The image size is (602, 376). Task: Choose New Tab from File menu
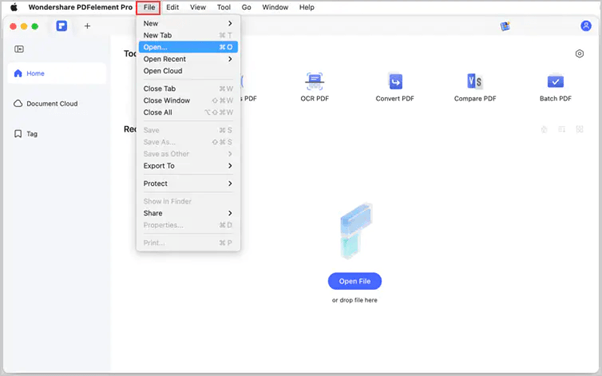[x=188, y=35]
